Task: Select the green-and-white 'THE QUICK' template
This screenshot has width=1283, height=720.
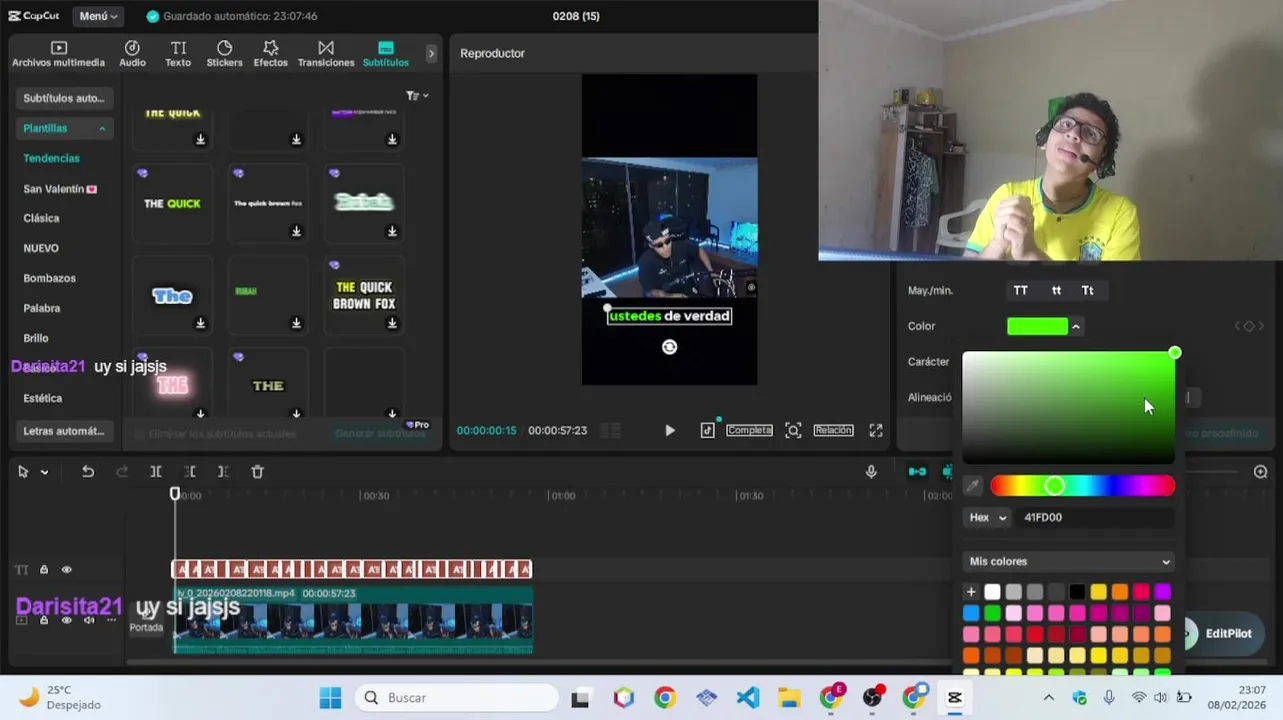Action: coord(172,204)
